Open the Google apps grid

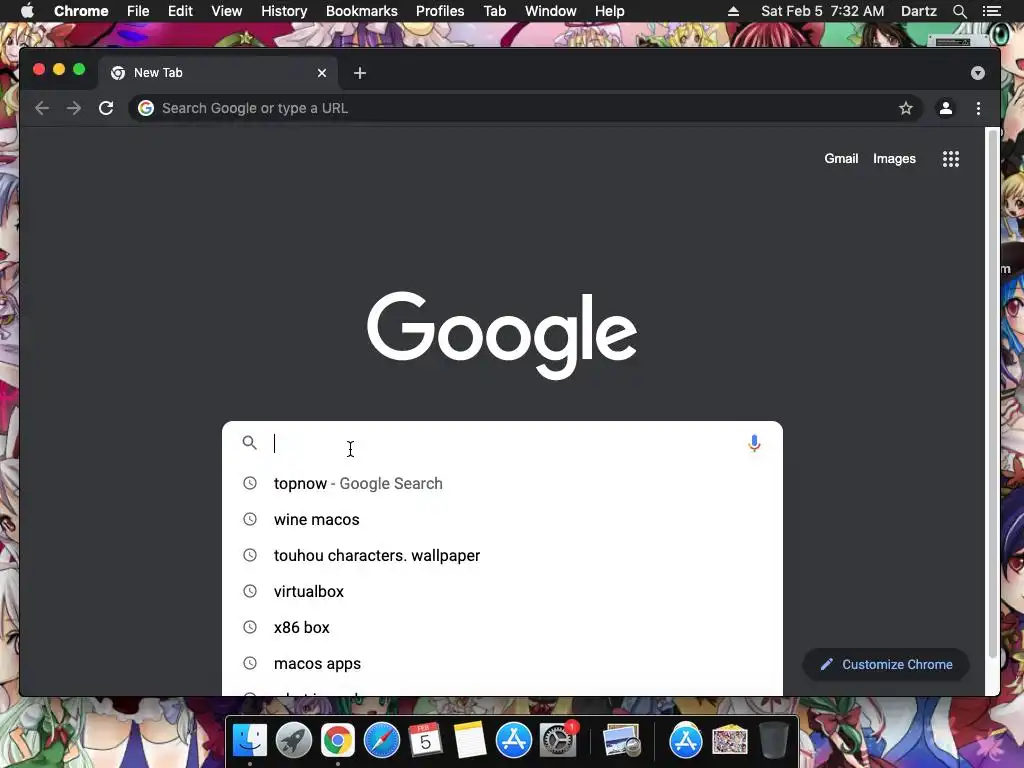pyautogui.click(x=951, y=159)
